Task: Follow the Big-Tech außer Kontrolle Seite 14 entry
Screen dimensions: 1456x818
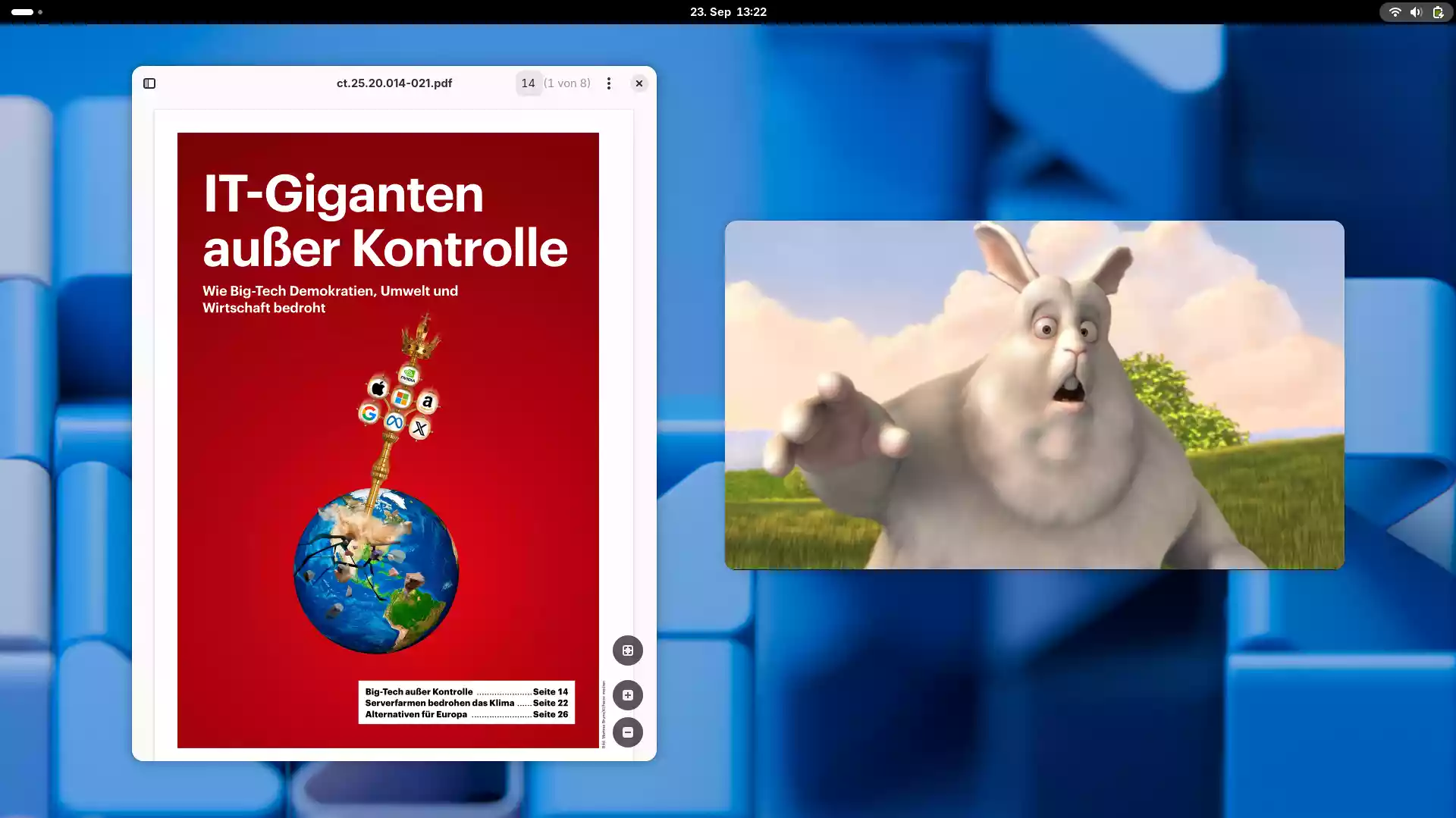Action: point(466,691)
